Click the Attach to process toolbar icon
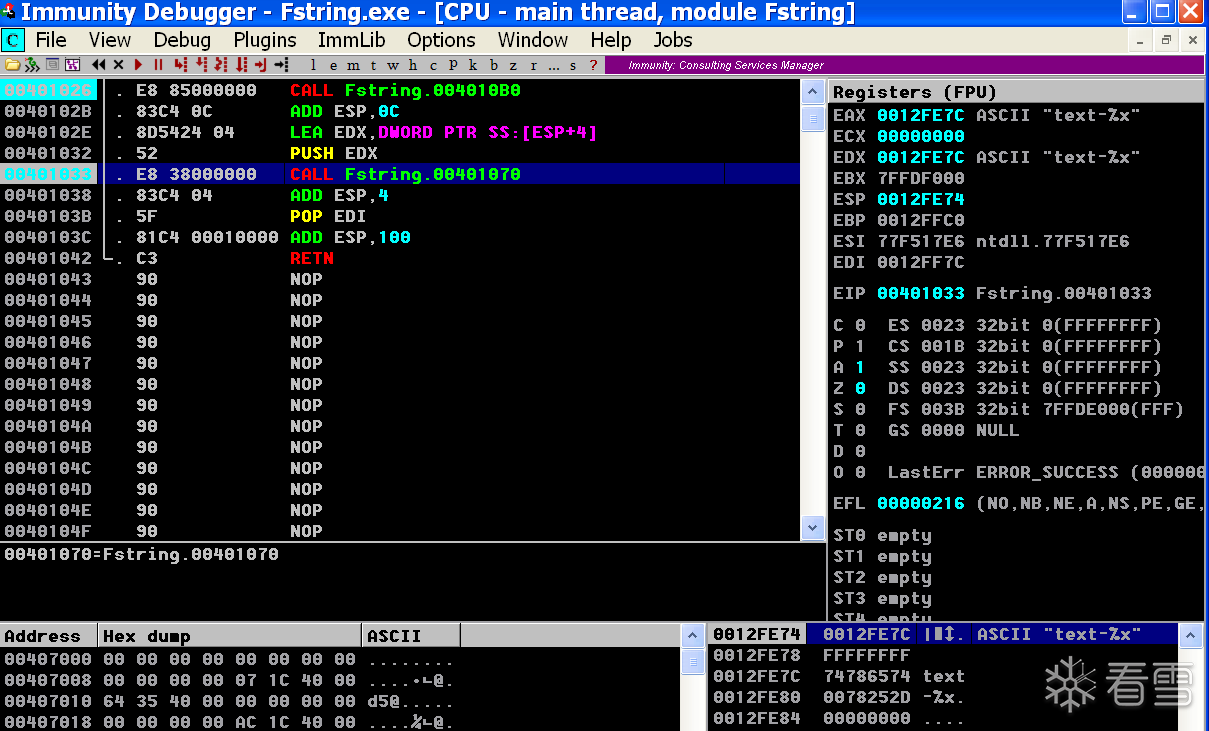This screenshot has height=731, width=1209. tap(32, 65)
